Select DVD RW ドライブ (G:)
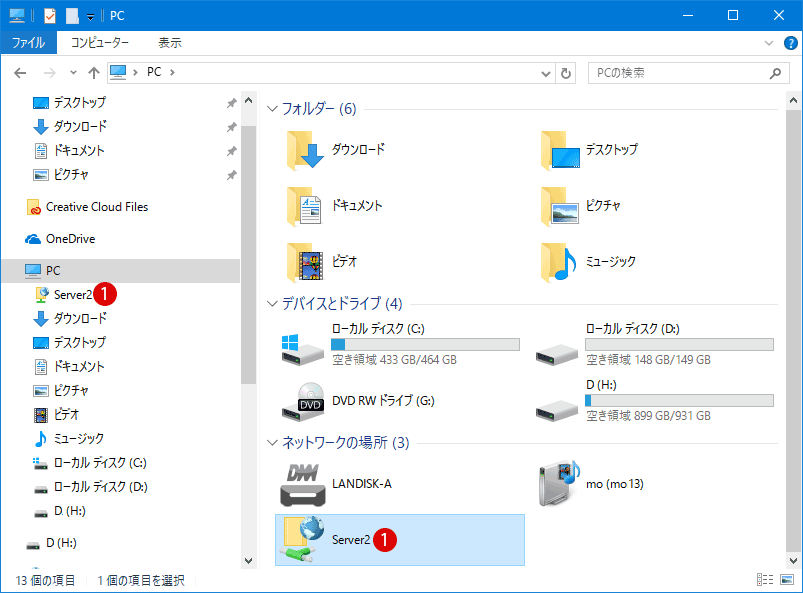 [x=358, y=400]
